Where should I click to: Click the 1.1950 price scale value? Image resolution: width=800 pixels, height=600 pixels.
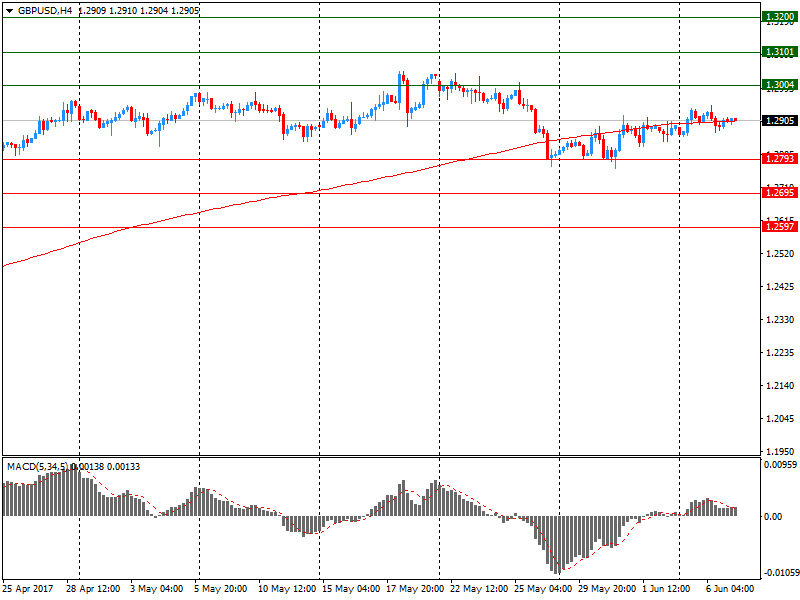(780, 452)
